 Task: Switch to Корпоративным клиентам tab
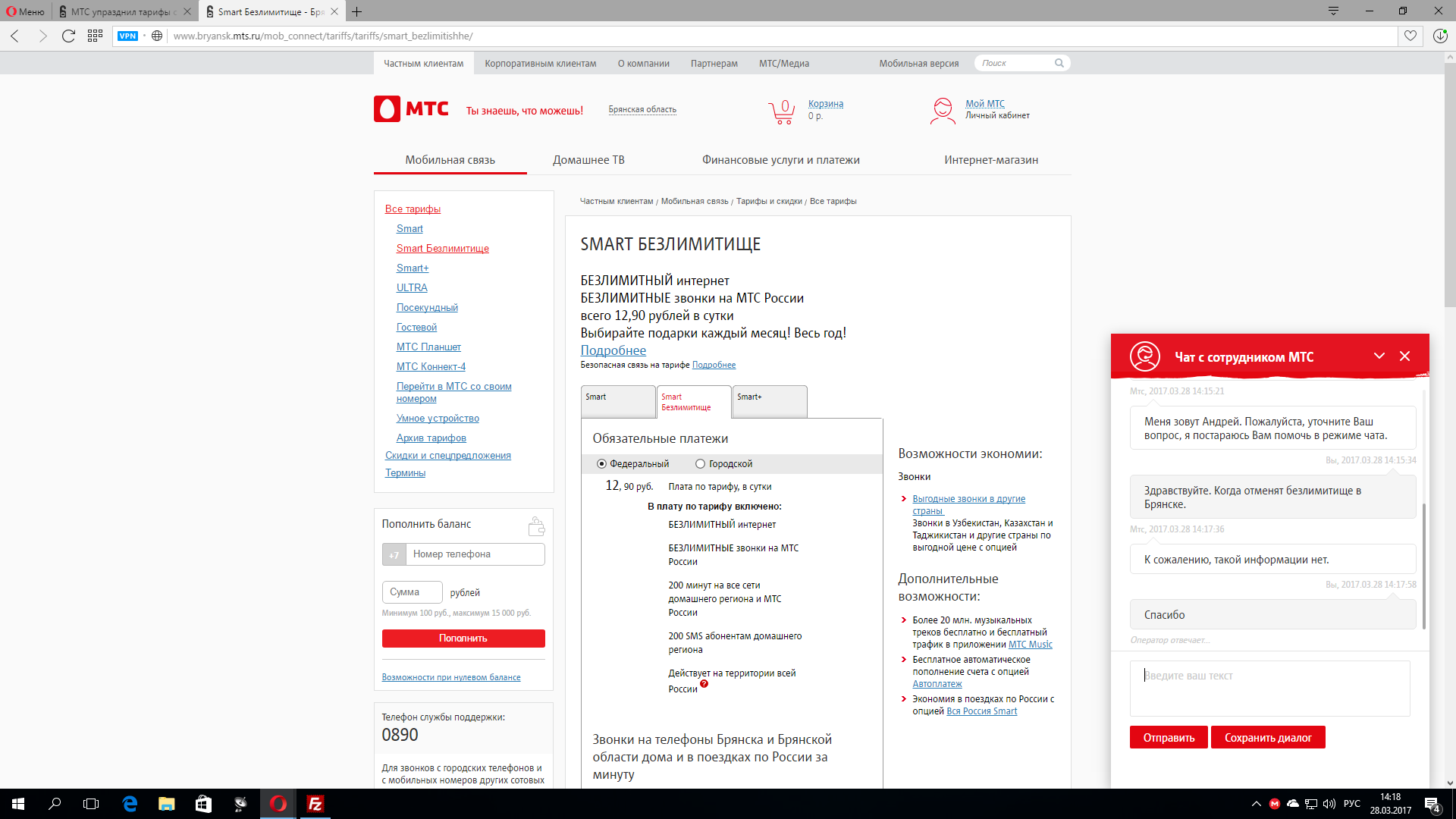click(x=541, y=64)
